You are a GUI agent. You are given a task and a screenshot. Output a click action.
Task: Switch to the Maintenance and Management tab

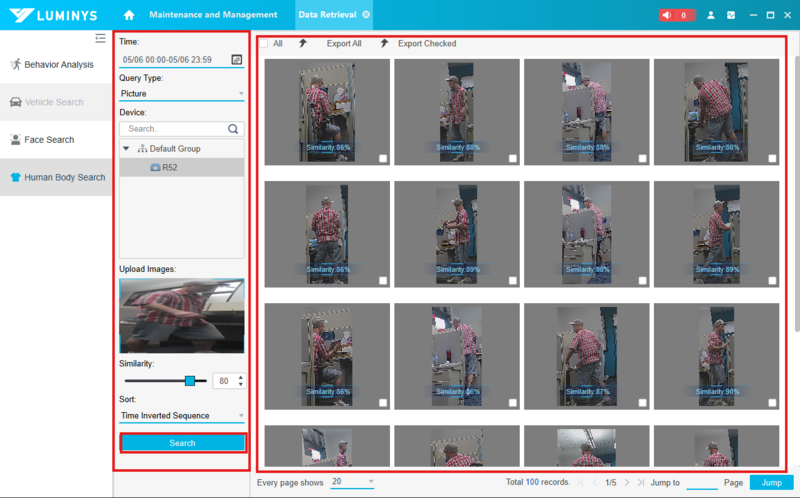(x=213, y=15)
